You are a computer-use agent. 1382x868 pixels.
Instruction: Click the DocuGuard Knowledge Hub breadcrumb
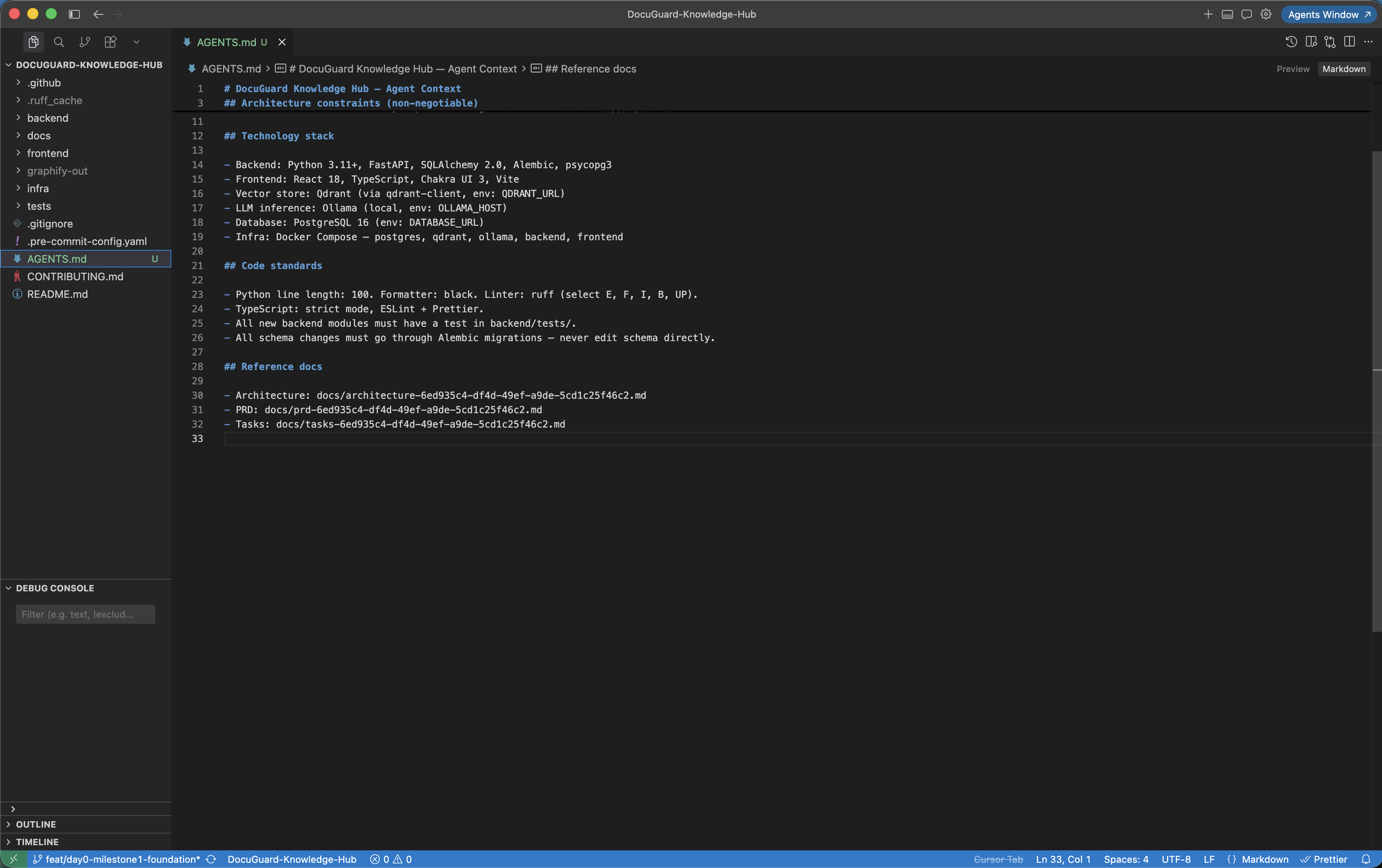[x=403, y=69]
